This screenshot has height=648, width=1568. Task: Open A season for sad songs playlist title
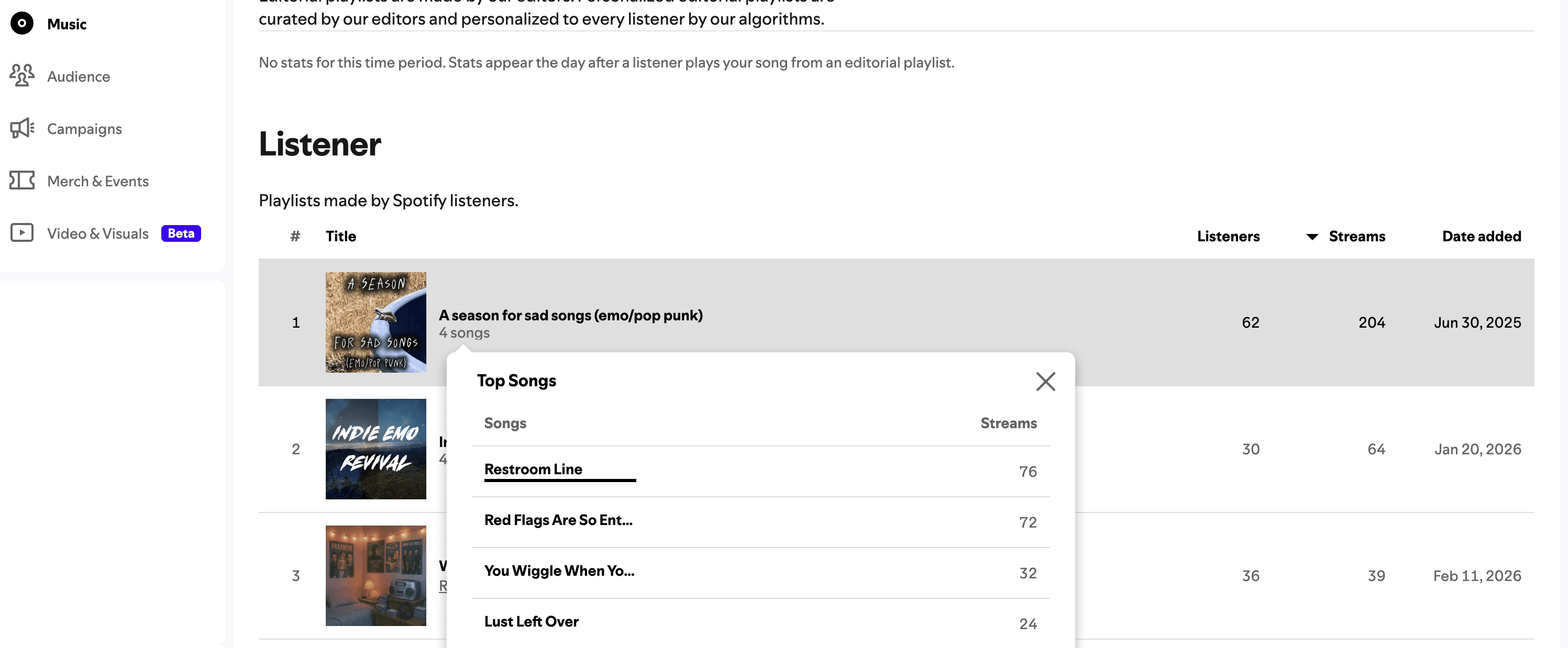570,315
